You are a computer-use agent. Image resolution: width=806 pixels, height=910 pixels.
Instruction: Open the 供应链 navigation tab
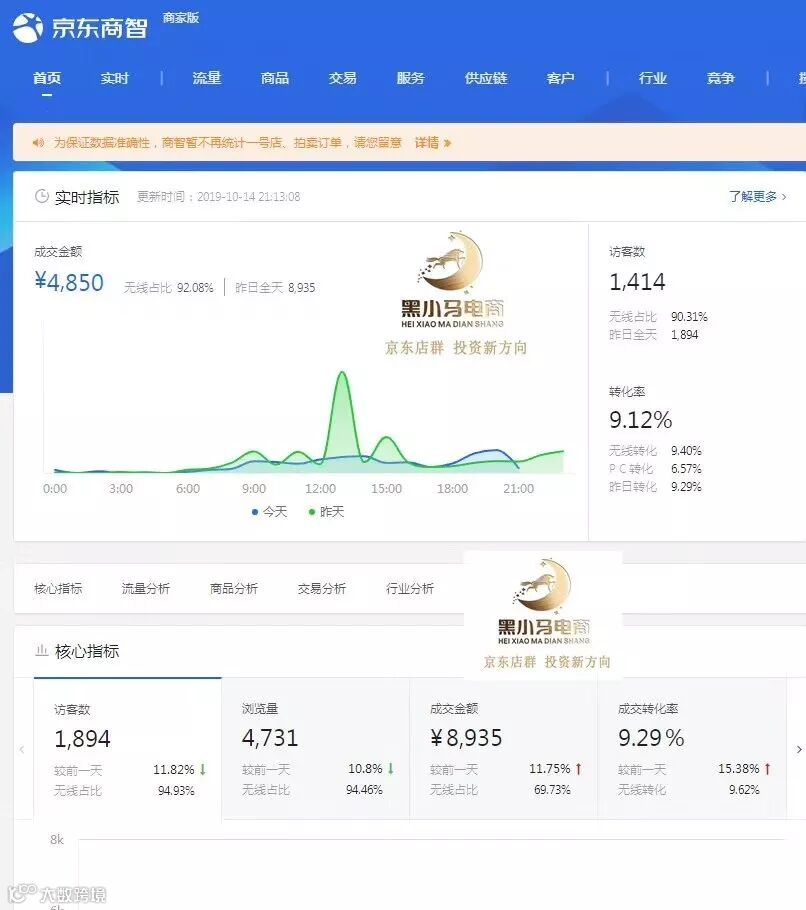click(486, 78)
